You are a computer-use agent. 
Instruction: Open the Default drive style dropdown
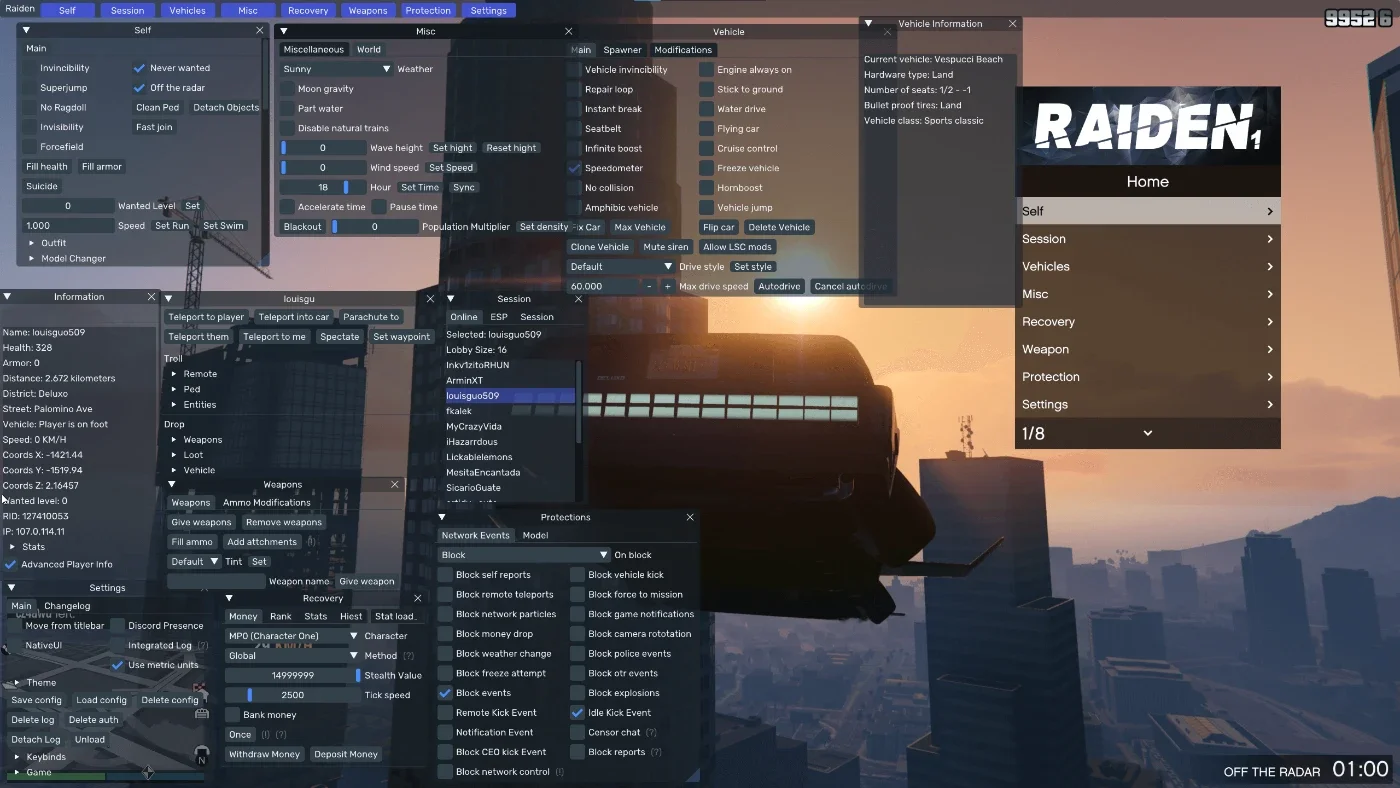coord(621,267)
